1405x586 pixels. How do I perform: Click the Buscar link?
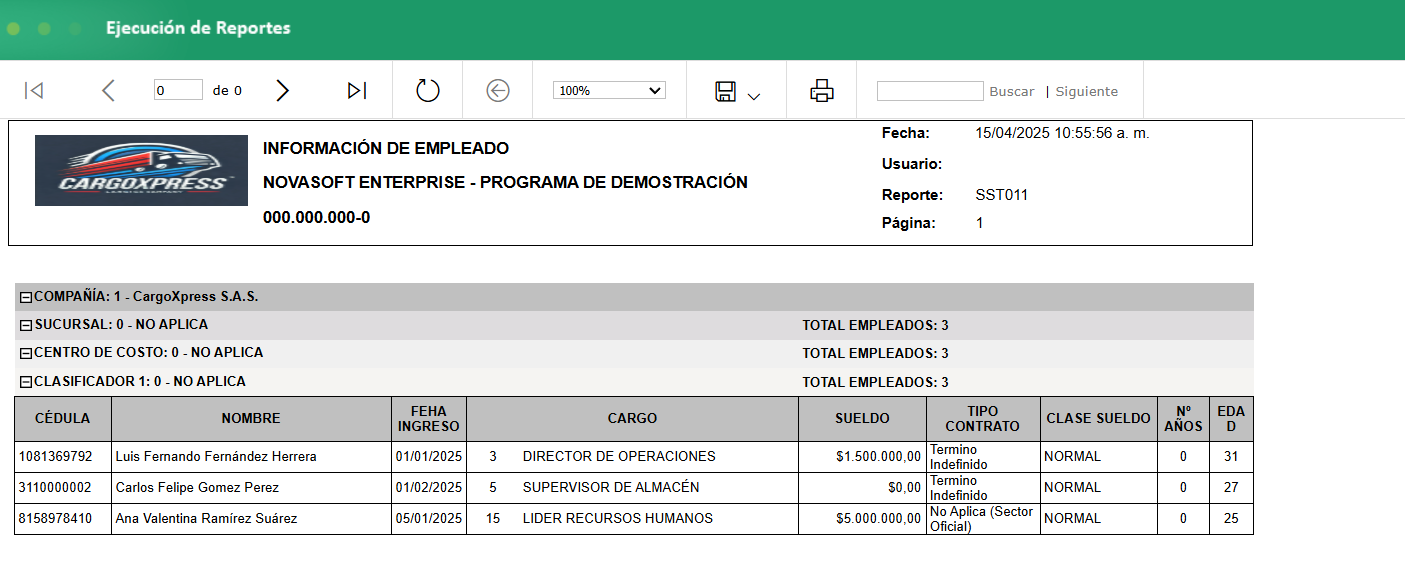pyautogui.click(x=1012, y=91)
